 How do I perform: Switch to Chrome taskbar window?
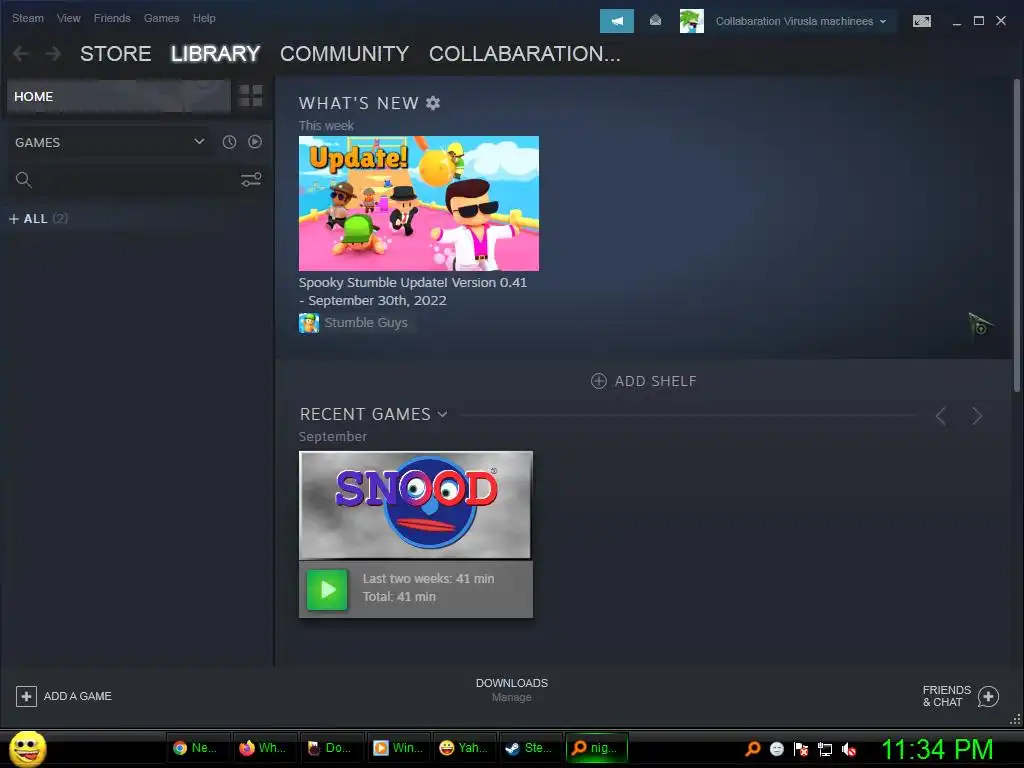[x=197, y=748]
